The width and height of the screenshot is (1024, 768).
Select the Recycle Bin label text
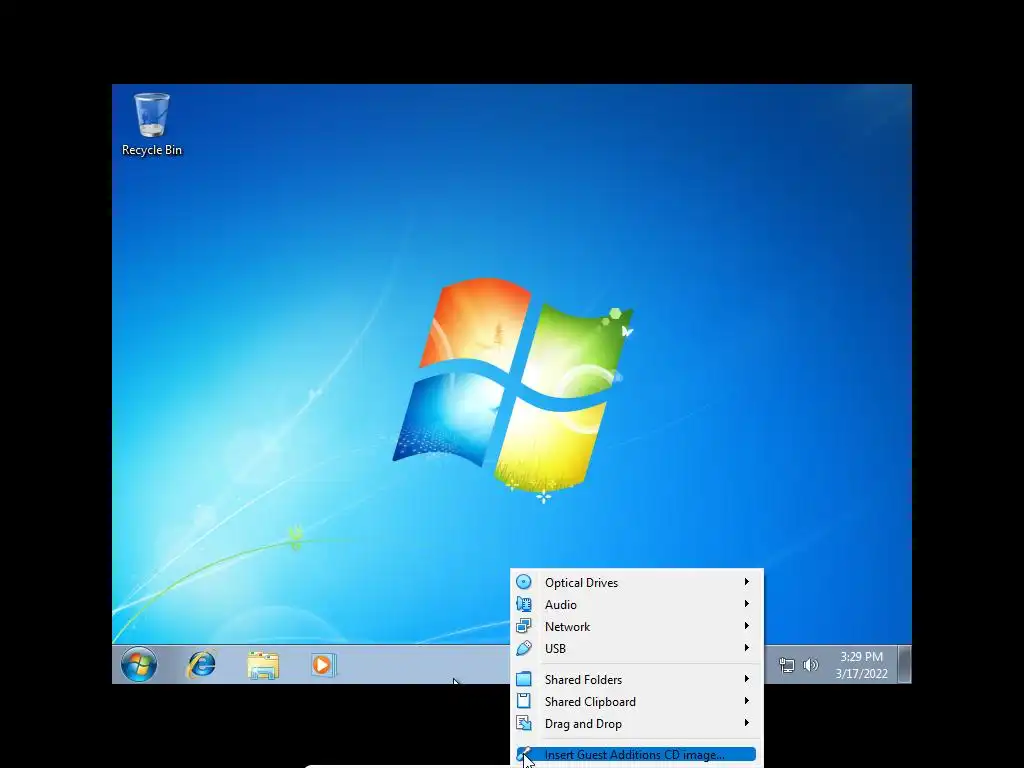pos(152,150)
